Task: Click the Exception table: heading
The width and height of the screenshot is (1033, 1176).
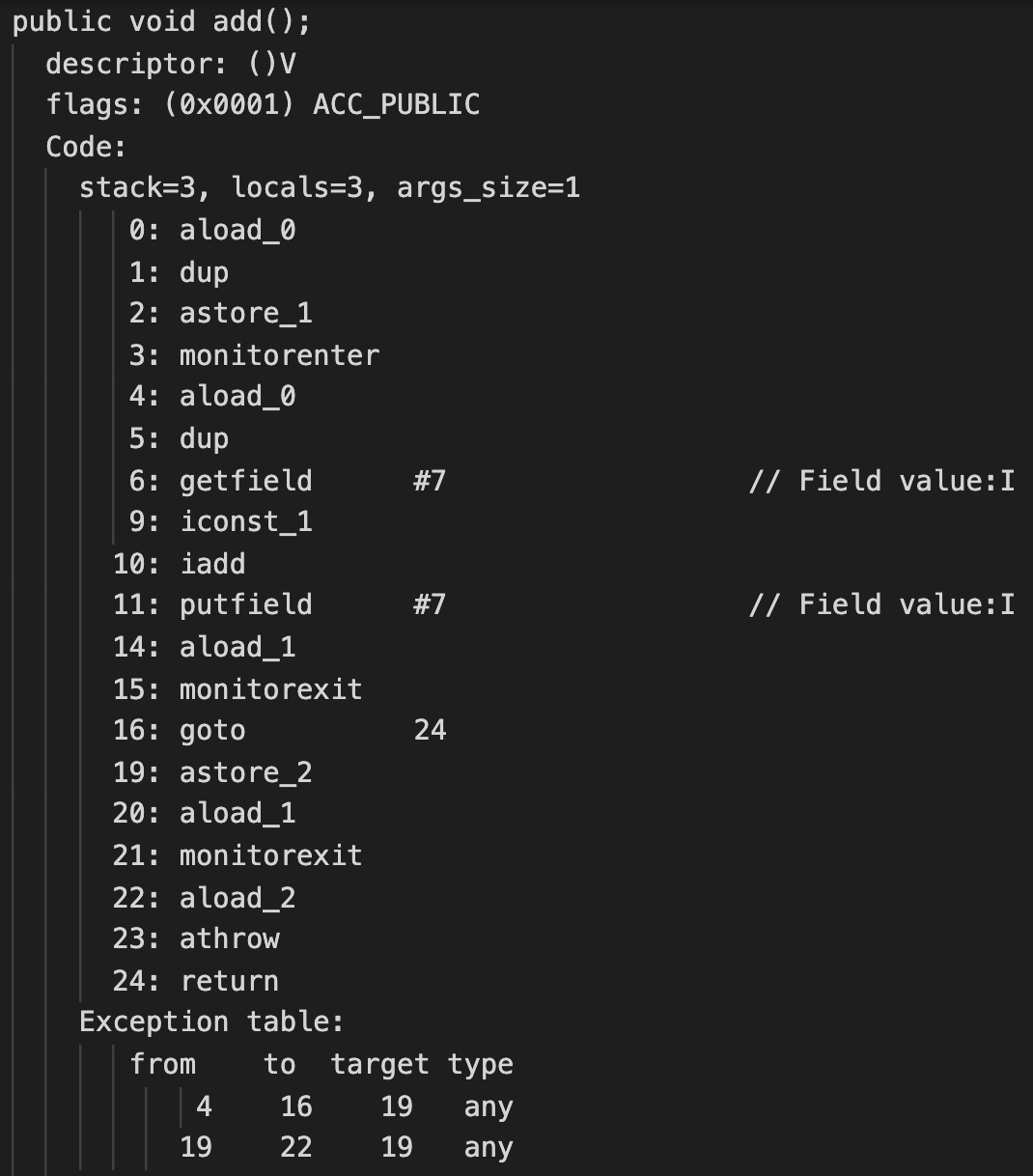Action: point(211,1022)
